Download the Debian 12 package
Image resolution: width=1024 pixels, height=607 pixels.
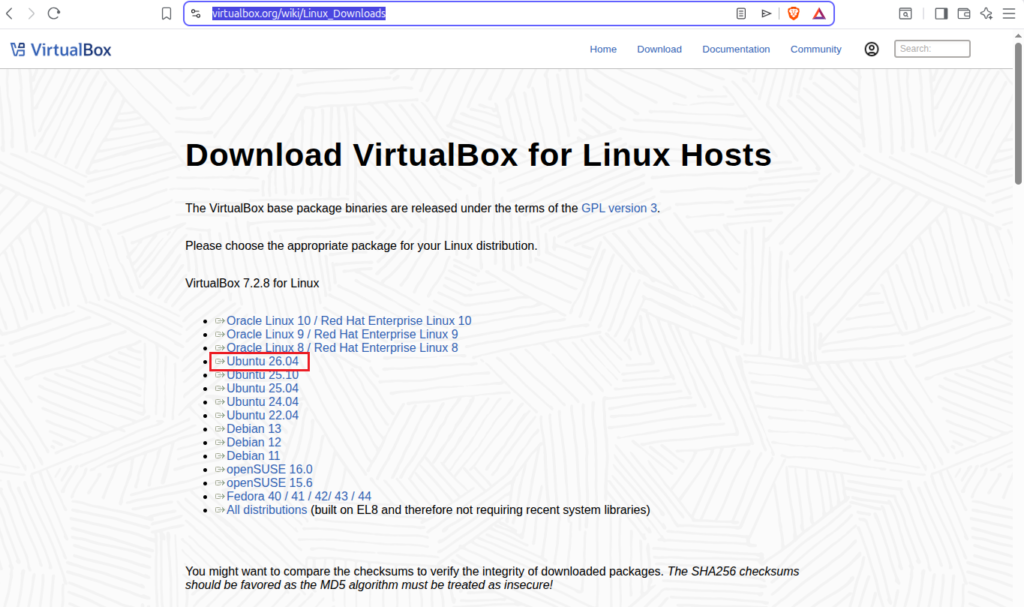(x=253, y=442)
